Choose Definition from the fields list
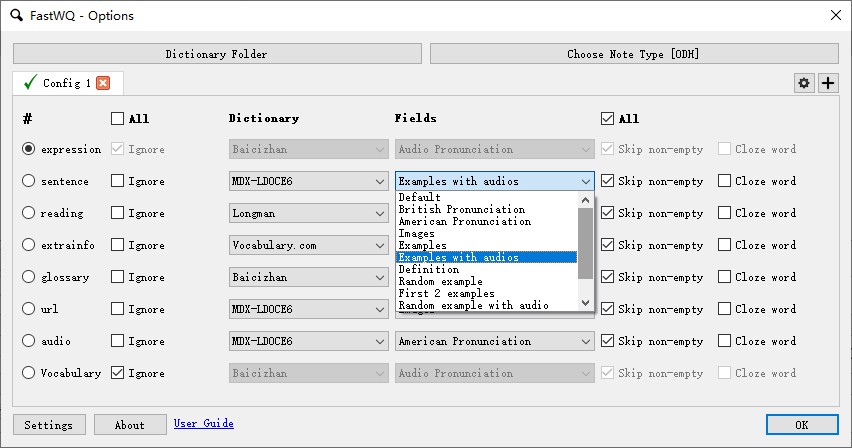 pyautogui.click(x=486, y=269)
